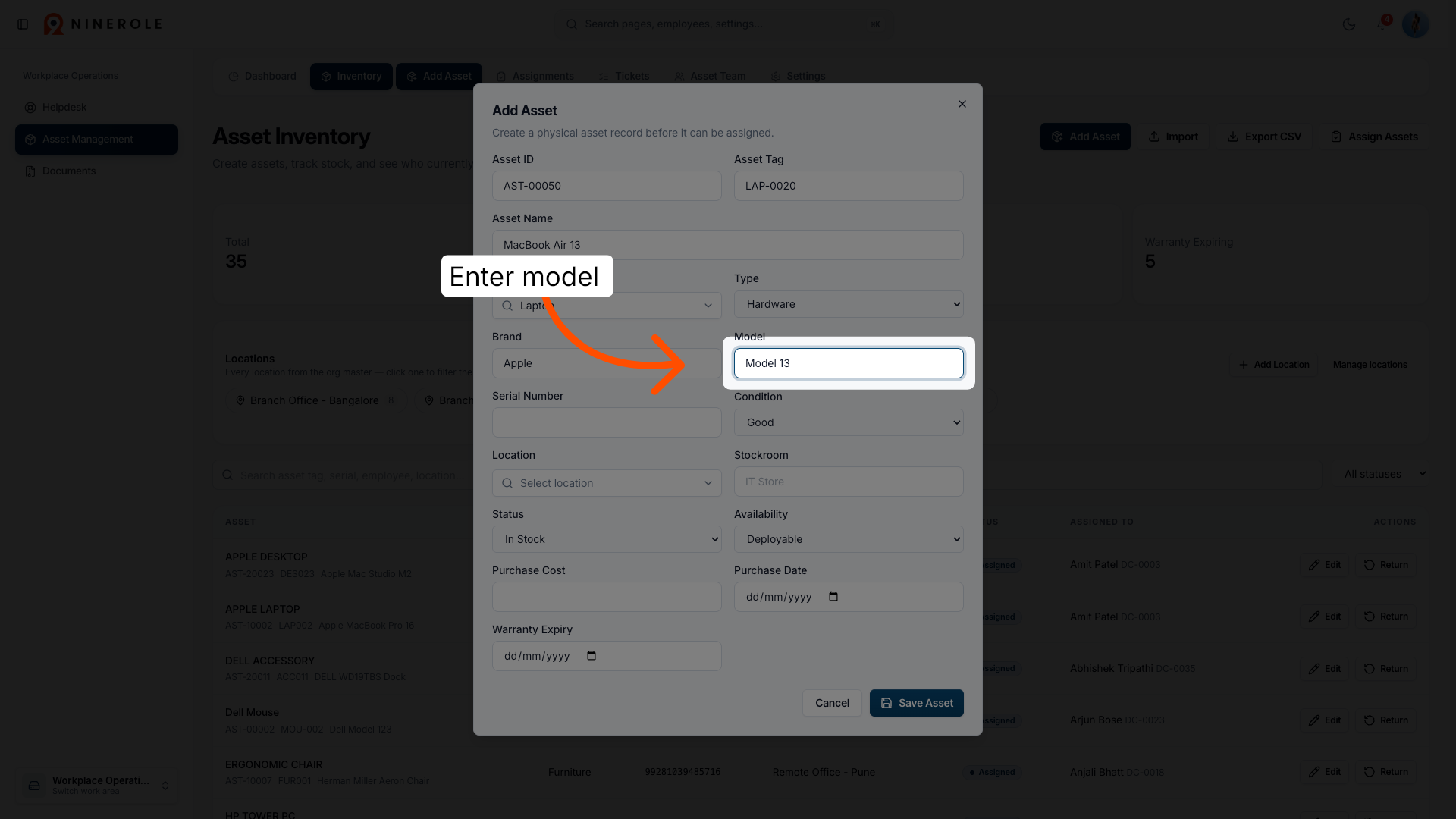Click Edit for Arjun Bose row

point(1325,720)
